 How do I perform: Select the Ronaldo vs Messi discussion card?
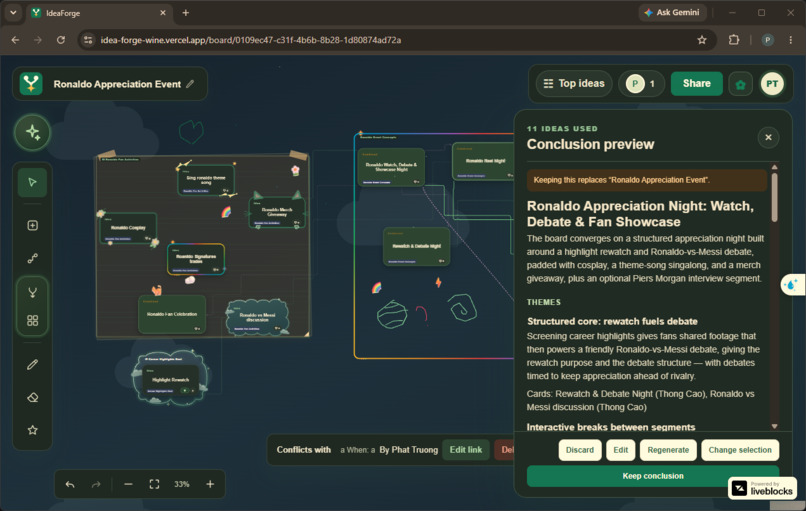(257, 317)
